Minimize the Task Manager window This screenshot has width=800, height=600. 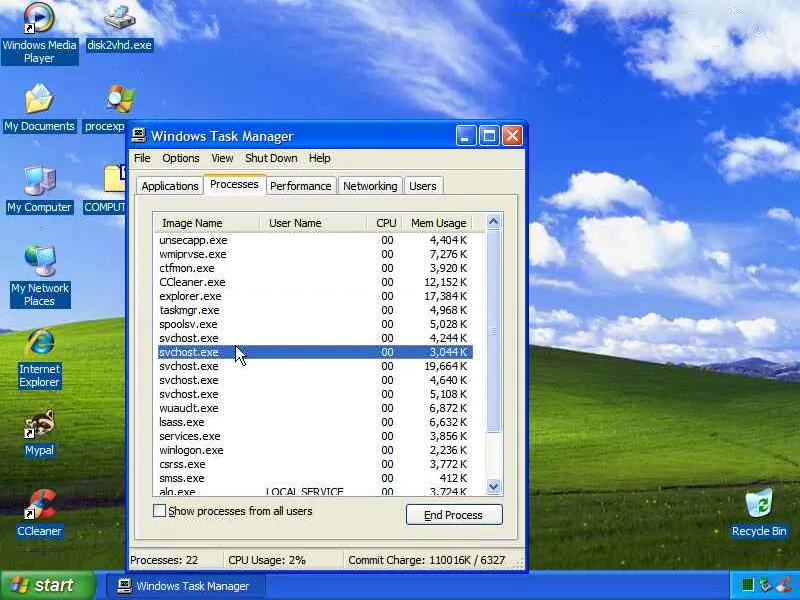click(x=466, y=136)
